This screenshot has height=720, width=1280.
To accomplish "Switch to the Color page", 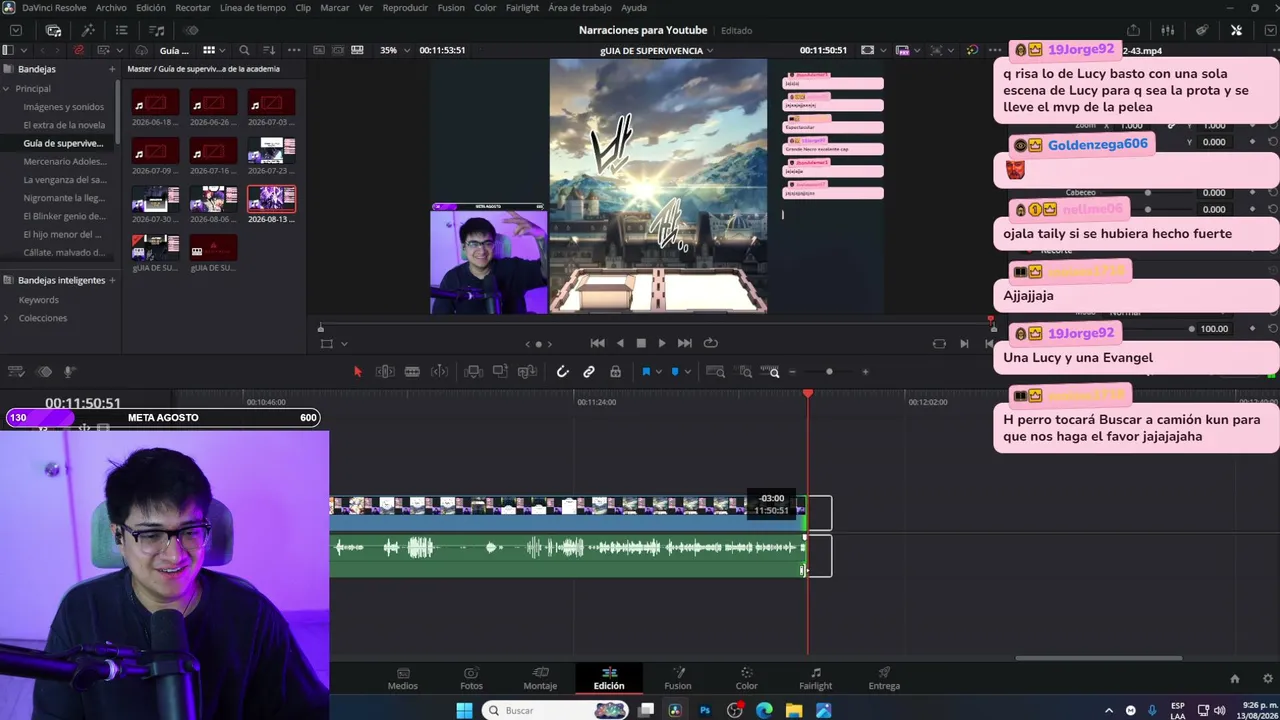I will click(747, 679).
